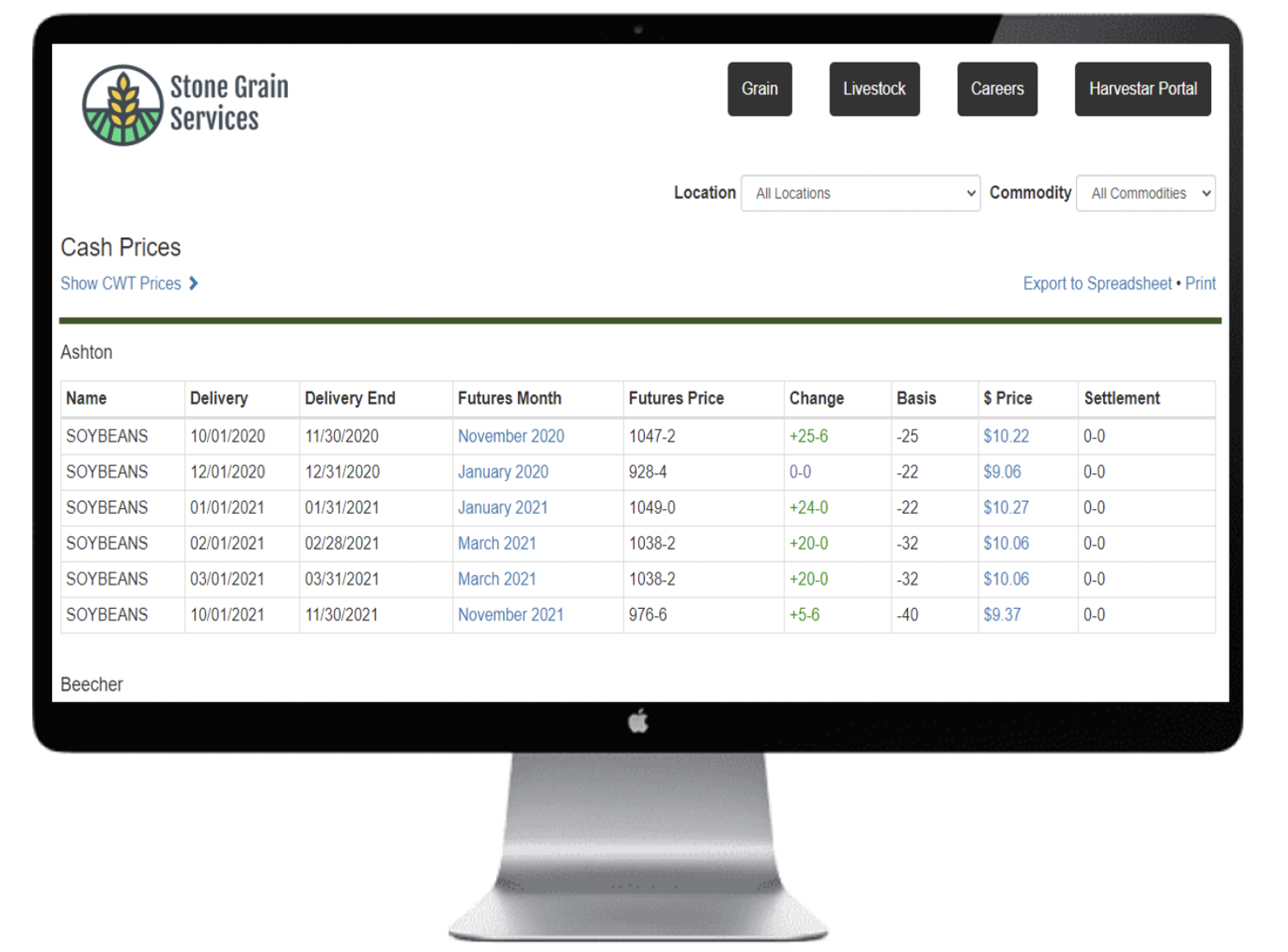
Task: Export the prices to Spreadsheet
Action: pos(1097,283)
